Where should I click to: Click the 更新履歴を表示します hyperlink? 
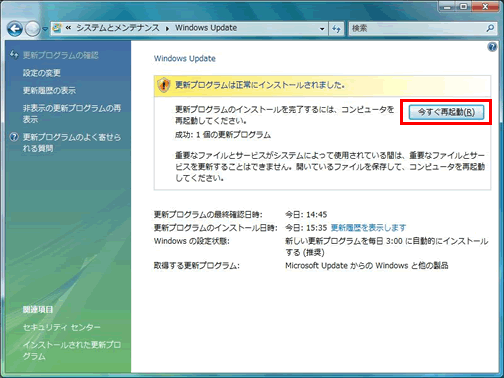point(368,228)
